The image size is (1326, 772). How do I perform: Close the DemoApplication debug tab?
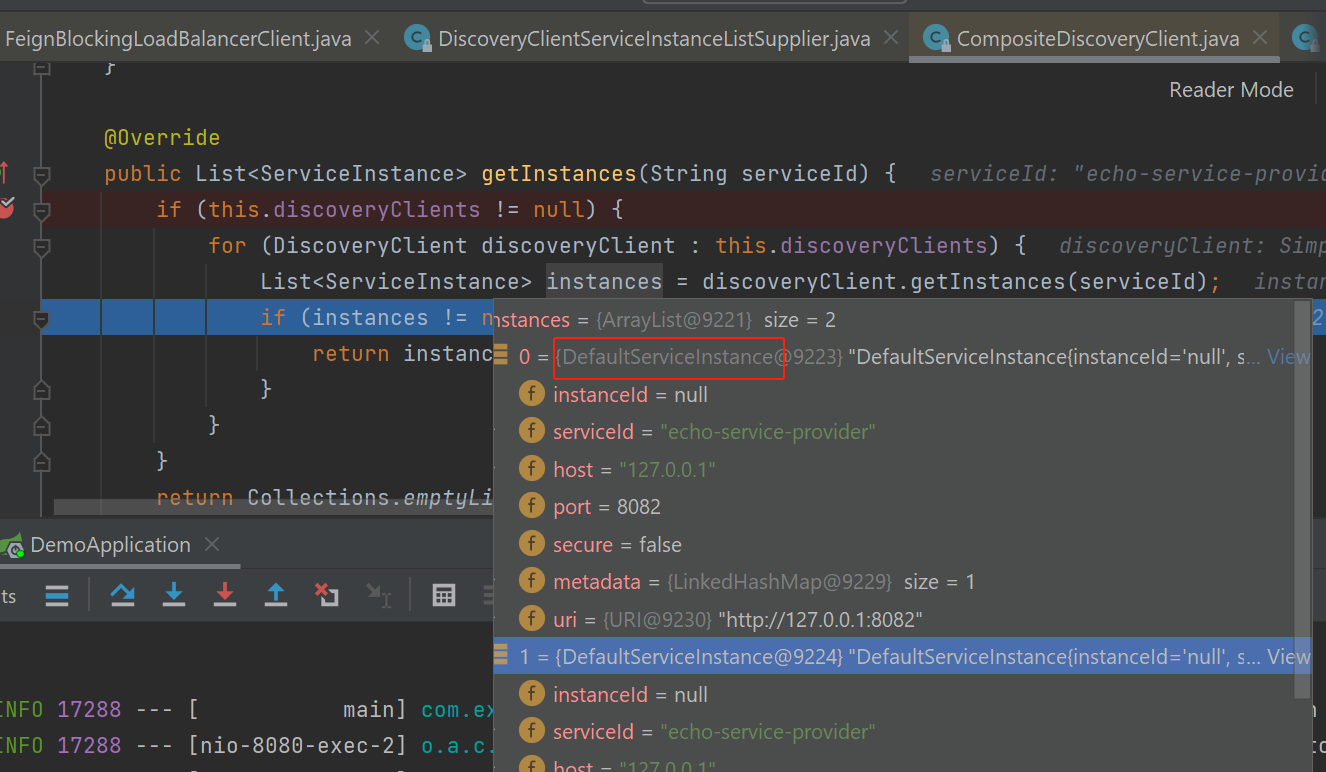[211, 545]
